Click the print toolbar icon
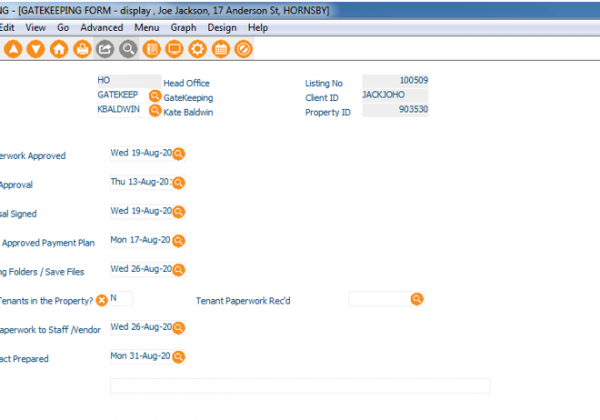 click(x=82, y=49)
